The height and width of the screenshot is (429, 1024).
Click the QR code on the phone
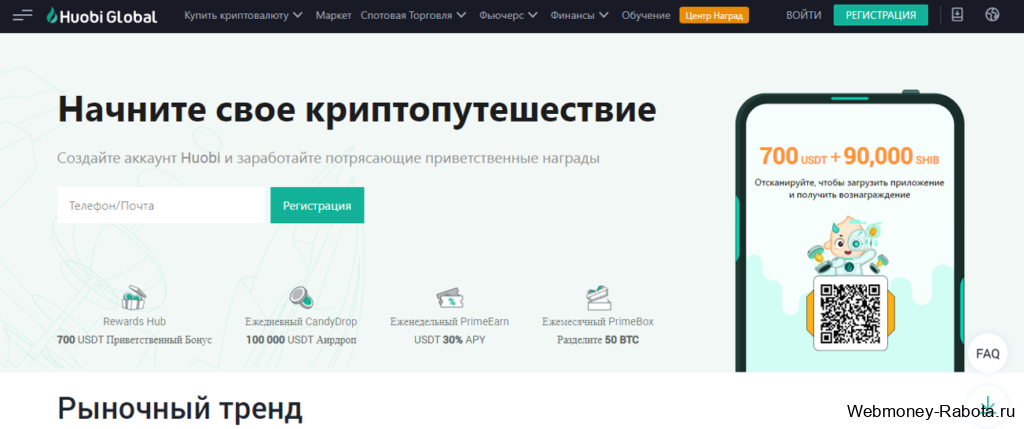point(850,314)
